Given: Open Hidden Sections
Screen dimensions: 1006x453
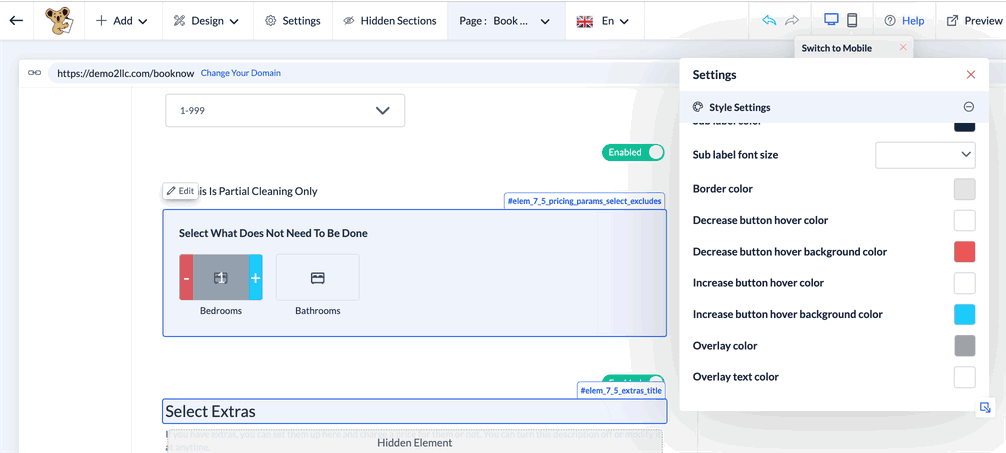Looking at the screenshot, I should pos(389,20).
